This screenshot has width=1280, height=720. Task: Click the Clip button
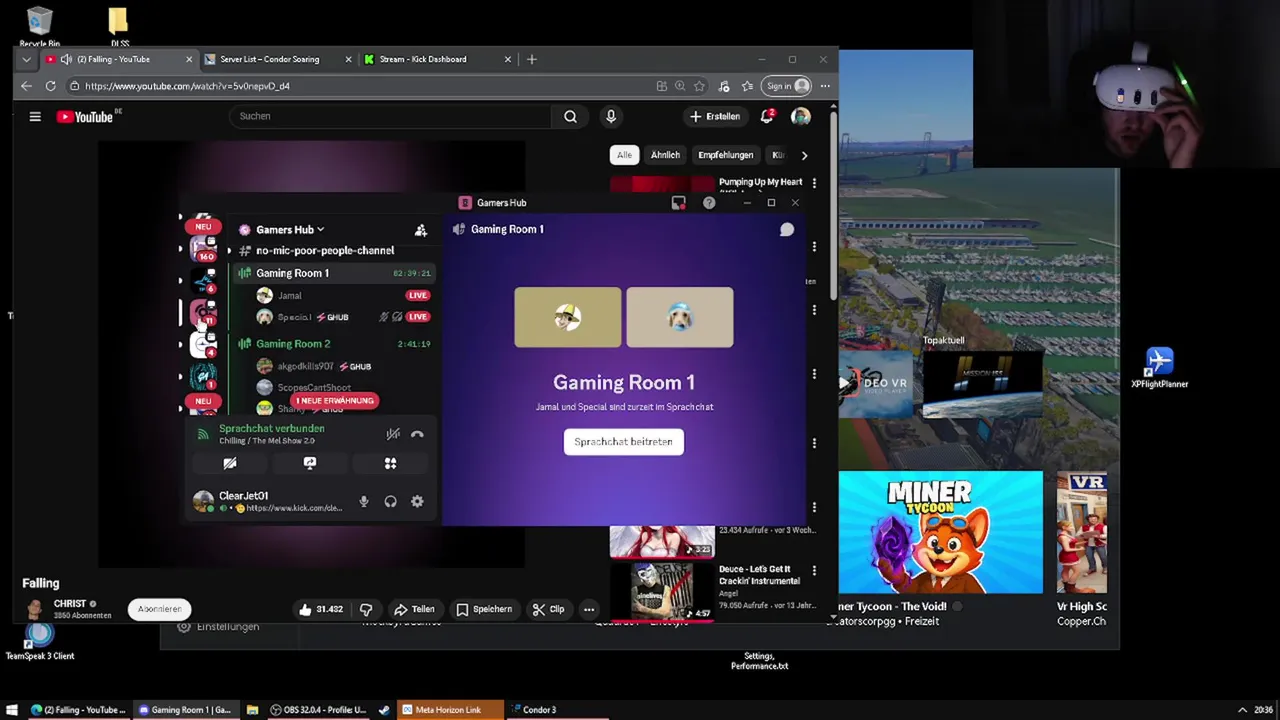548,609
